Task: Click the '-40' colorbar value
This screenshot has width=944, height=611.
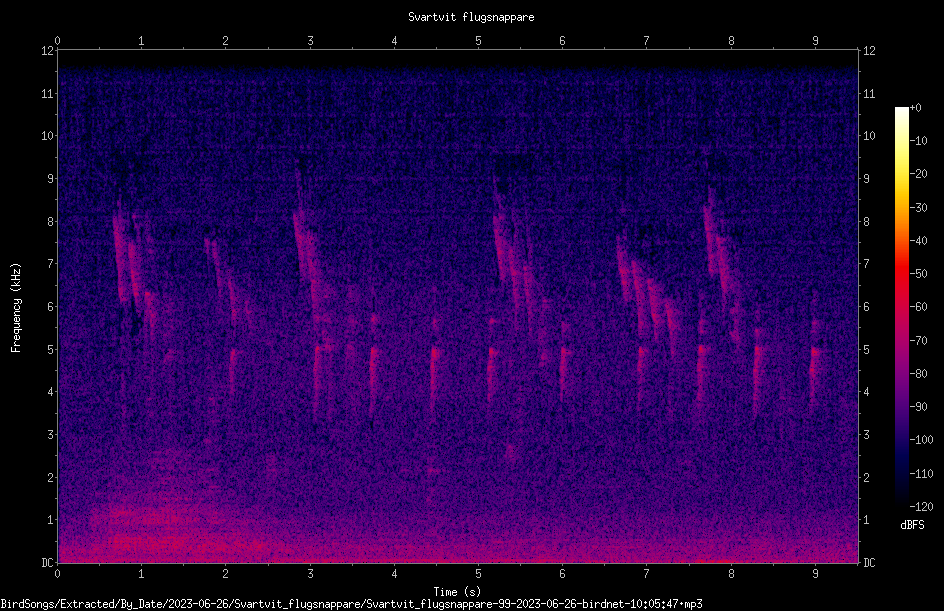Action: tap(919, 241)
